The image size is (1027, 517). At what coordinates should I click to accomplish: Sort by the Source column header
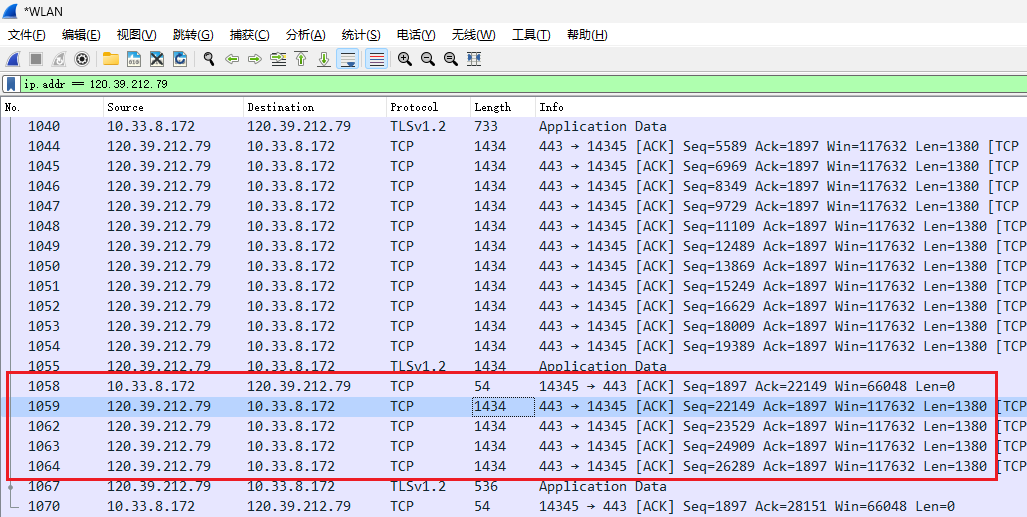(174, 107)
